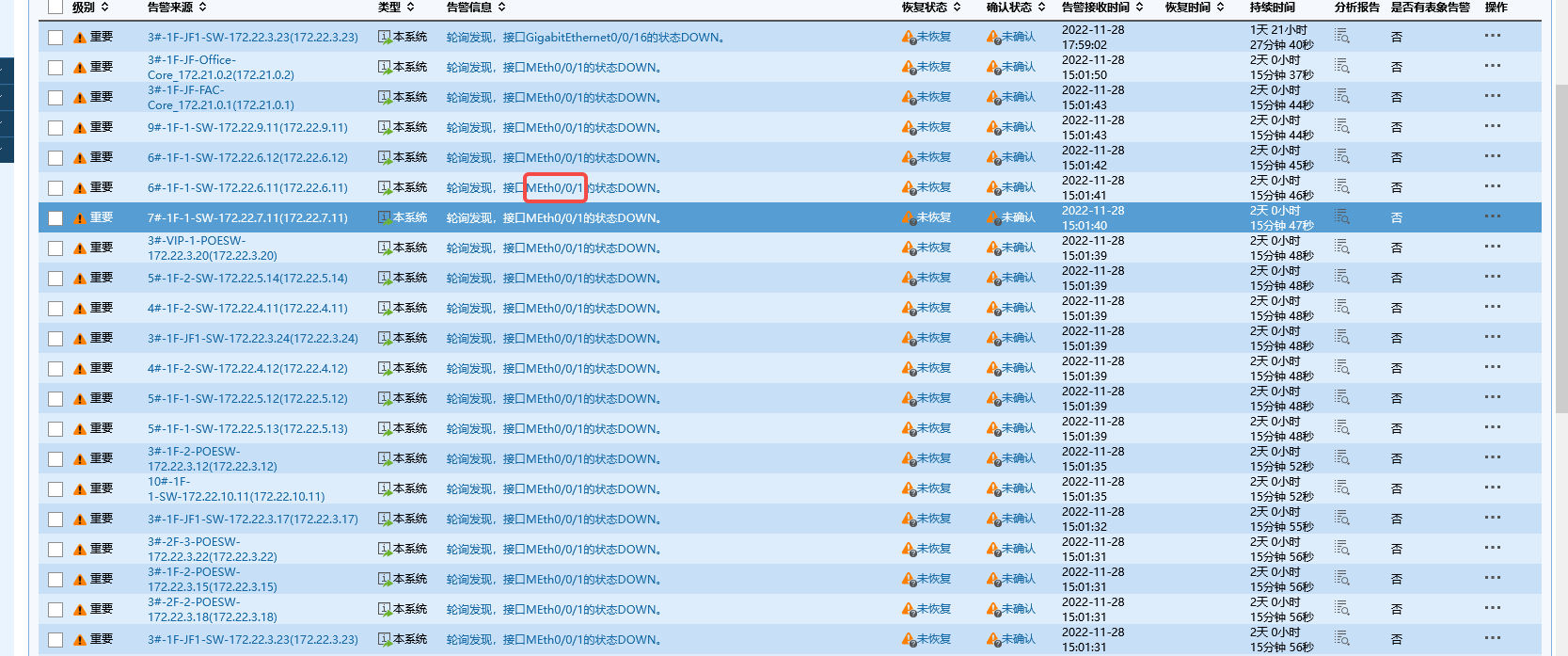1568x656 pixels.
Task: Open analysis report icon for 172.22.10.11 row
Action: tap(1342, 488)
